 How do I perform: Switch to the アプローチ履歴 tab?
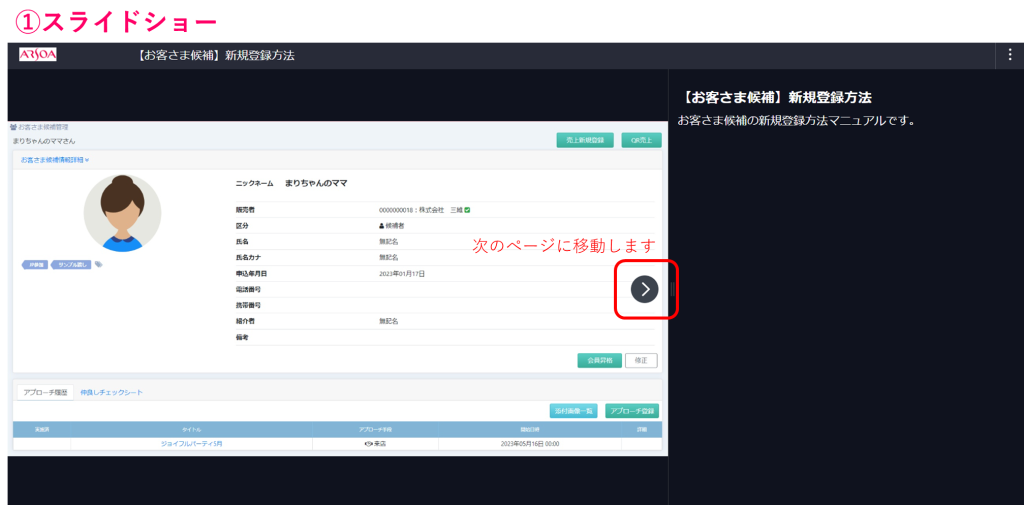[x=45, y=393]
